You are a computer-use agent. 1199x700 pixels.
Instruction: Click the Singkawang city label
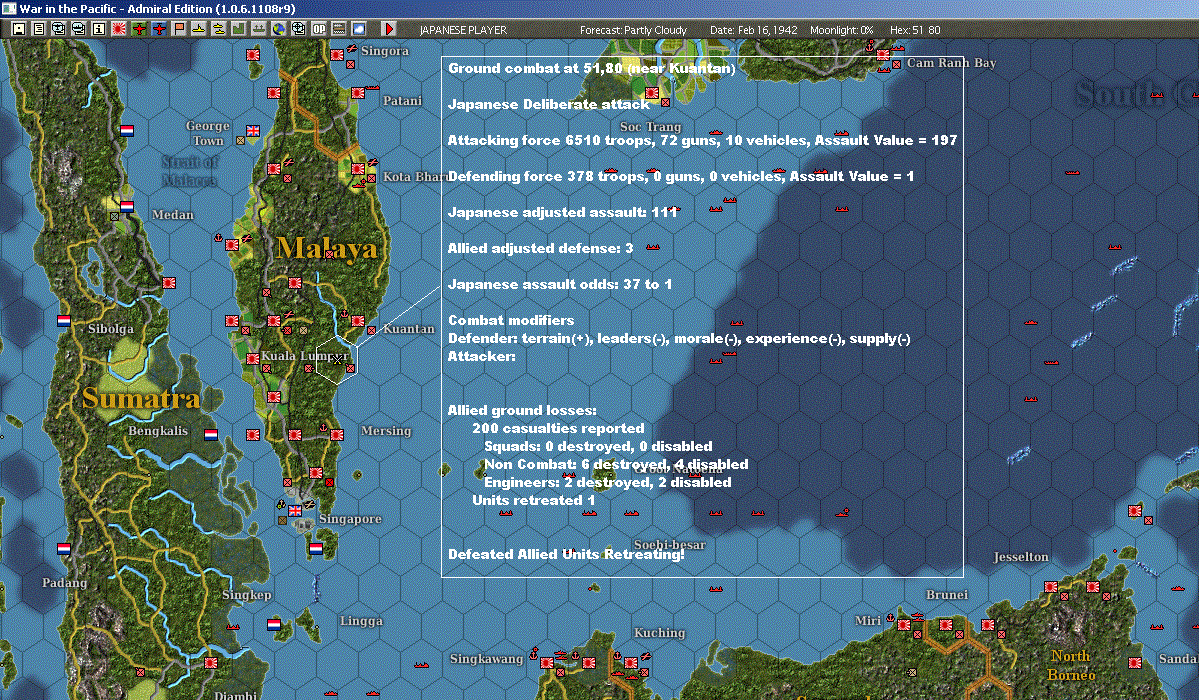(486, 659)
